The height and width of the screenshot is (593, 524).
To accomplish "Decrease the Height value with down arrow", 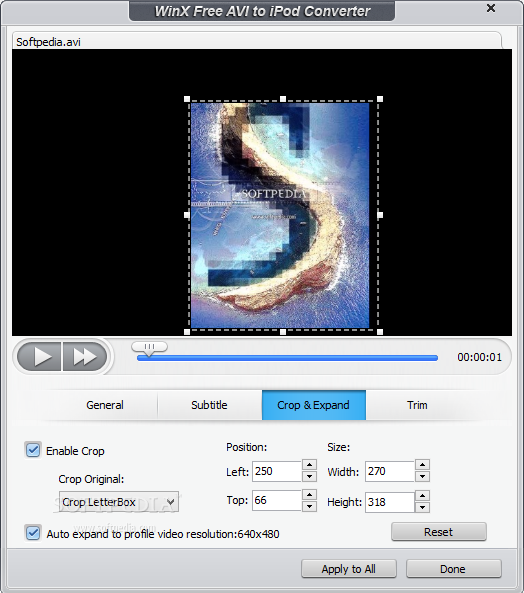I will tap(422, 507).
